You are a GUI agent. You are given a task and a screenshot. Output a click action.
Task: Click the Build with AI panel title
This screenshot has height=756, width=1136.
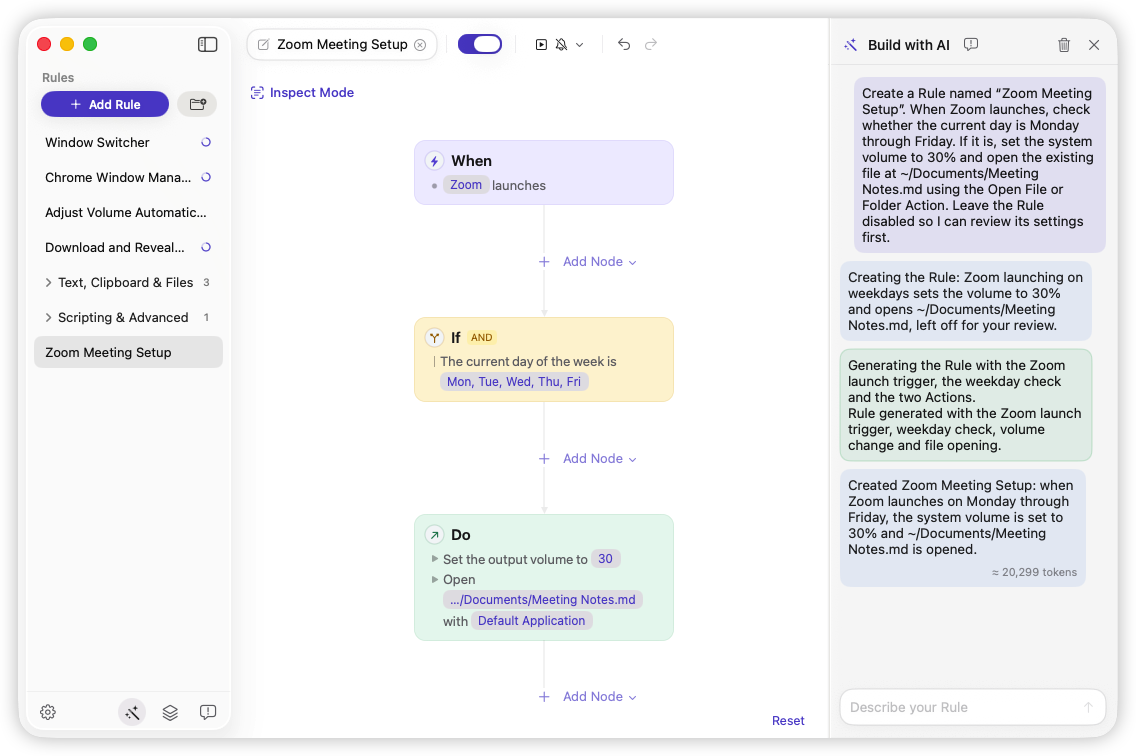(909, 45)
